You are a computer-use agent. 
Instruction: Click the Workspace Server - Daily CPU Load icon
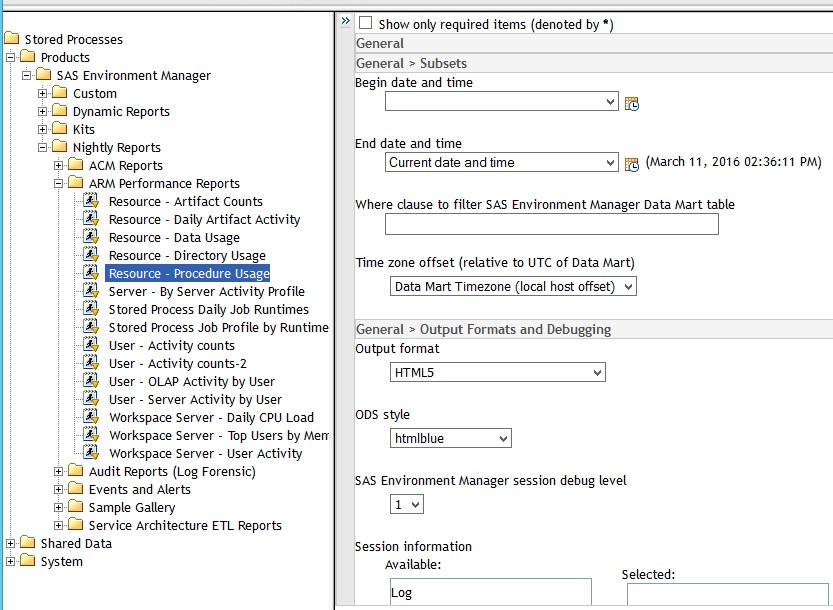[x=91, y=418]
